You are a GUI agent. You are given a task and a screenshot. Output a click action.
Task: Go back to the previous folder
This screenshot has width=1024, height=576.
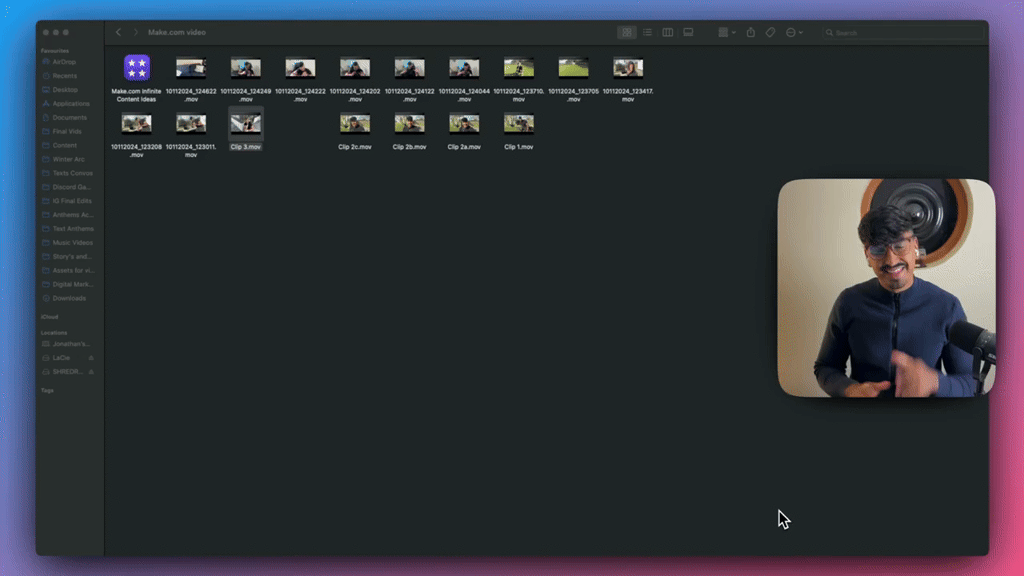pyautogui.click(x=118, y=32)
